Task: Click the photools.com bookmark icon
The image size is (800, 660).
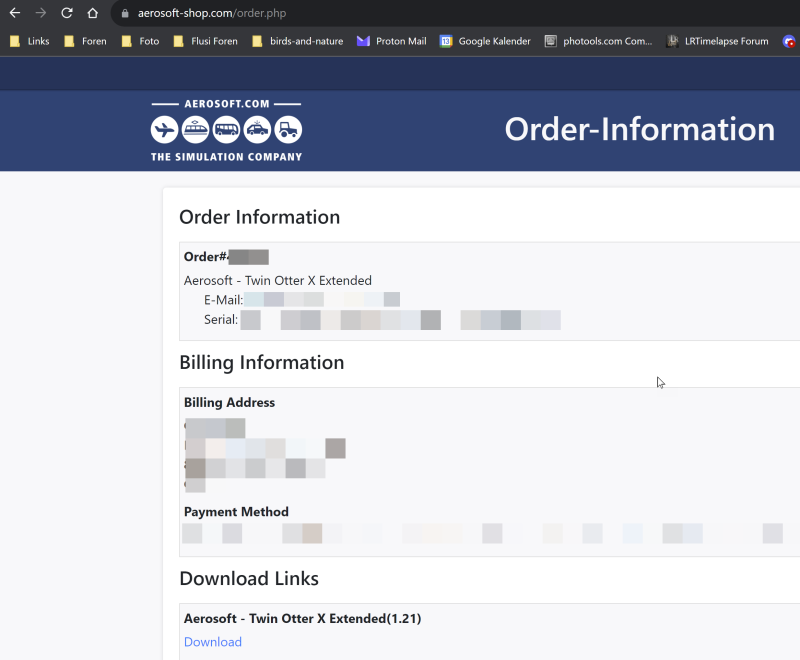Action: (x=551, y=41)
